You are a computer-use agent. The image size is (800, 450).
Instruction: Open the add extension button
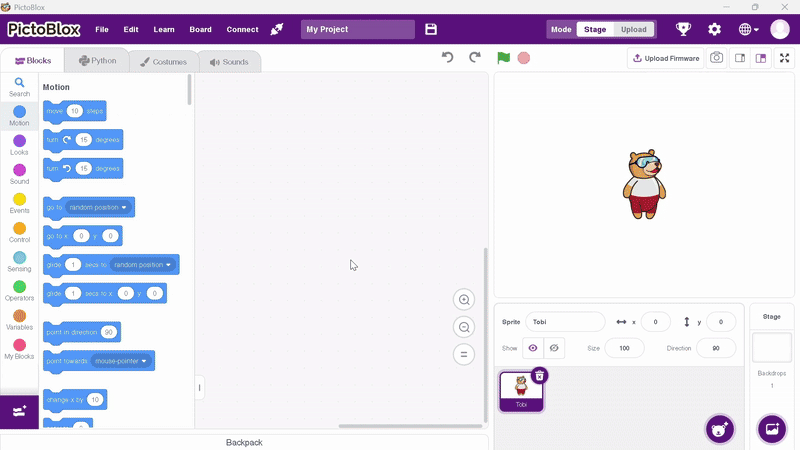19,411
